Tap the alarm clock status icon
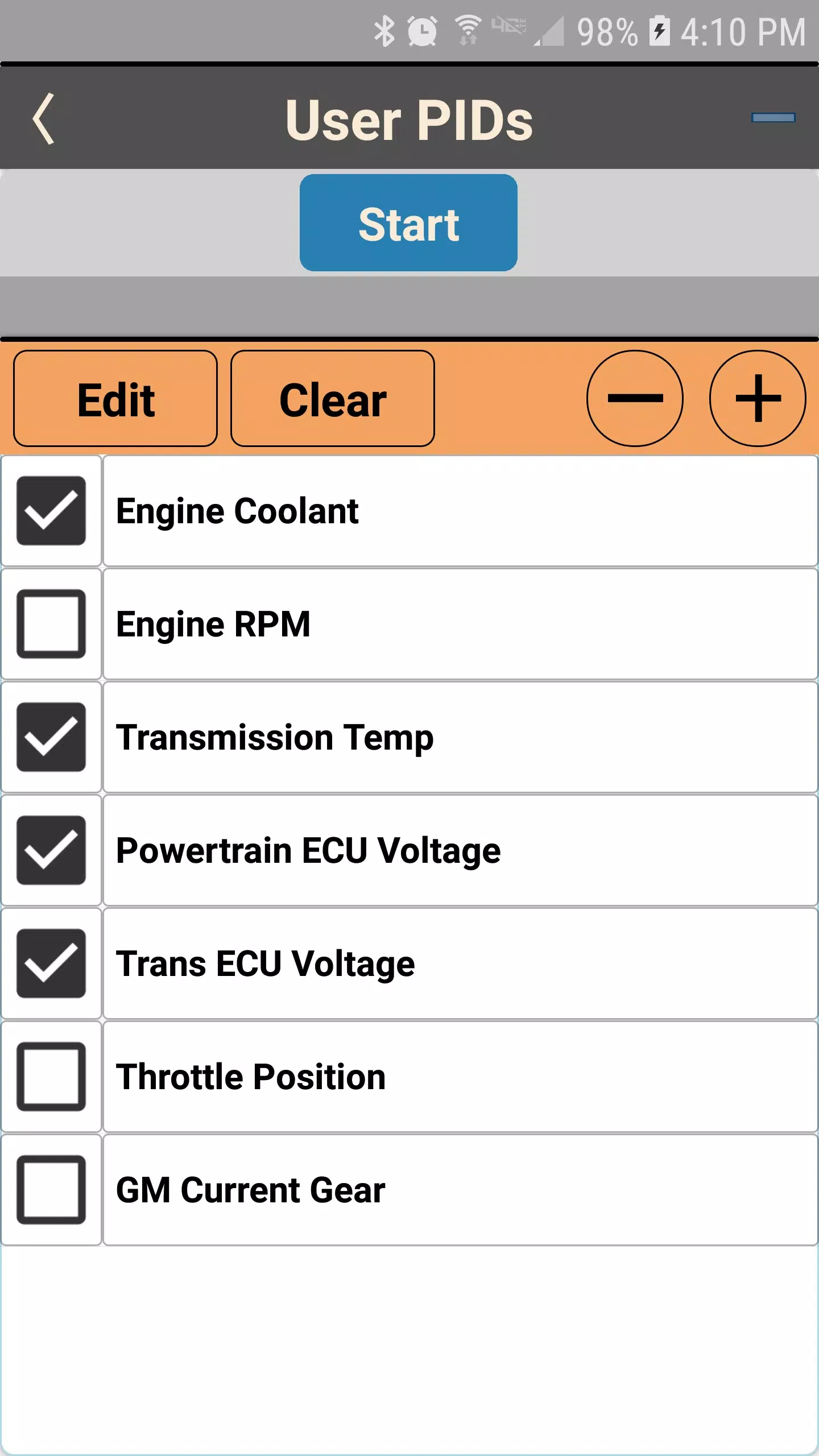This screenshot has width=819, height=1456. (422, 32)
